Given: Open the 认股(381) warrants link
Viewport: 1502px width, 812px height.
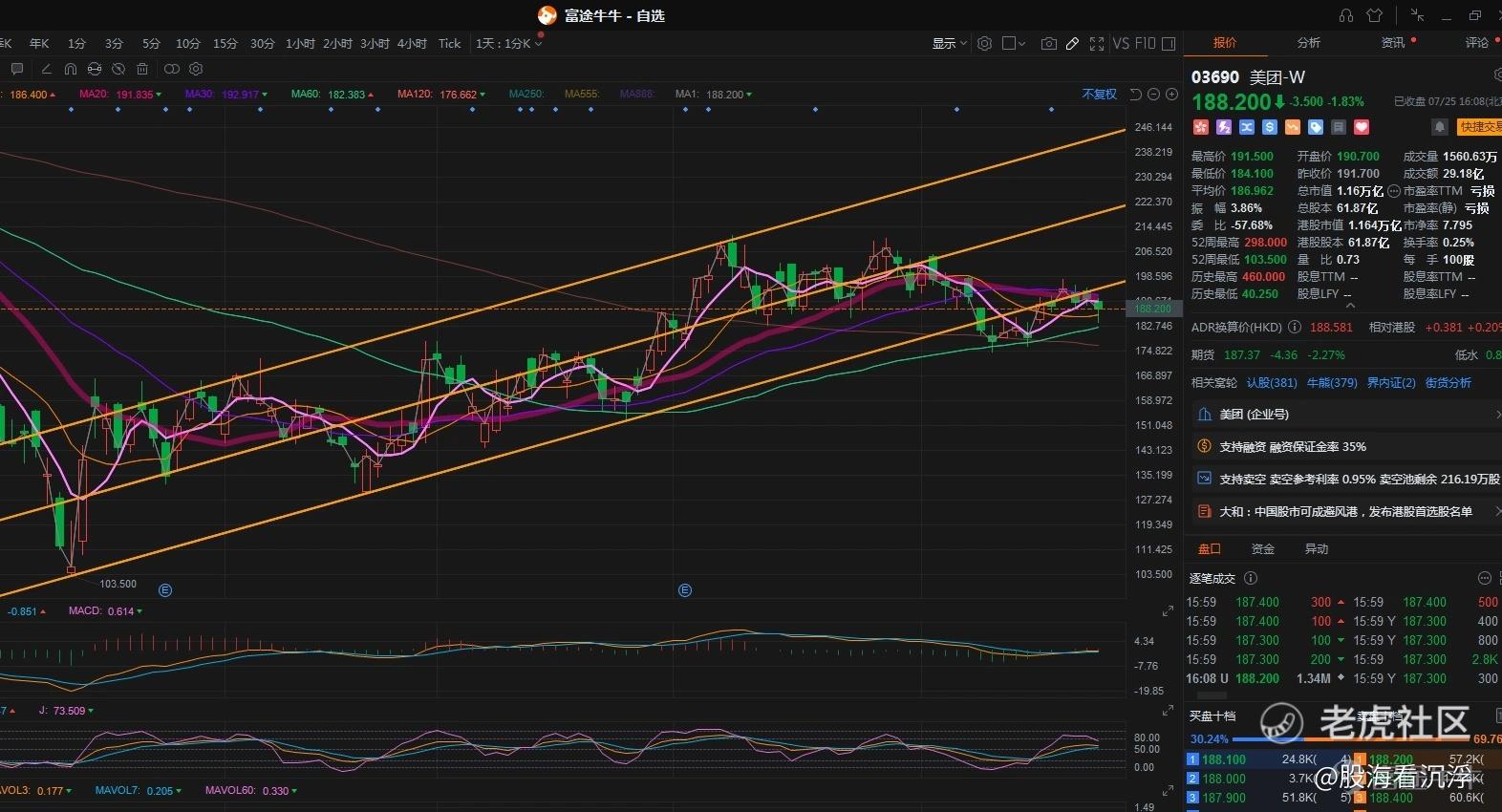Looking at the screenshot, I should click(1272, 382).
